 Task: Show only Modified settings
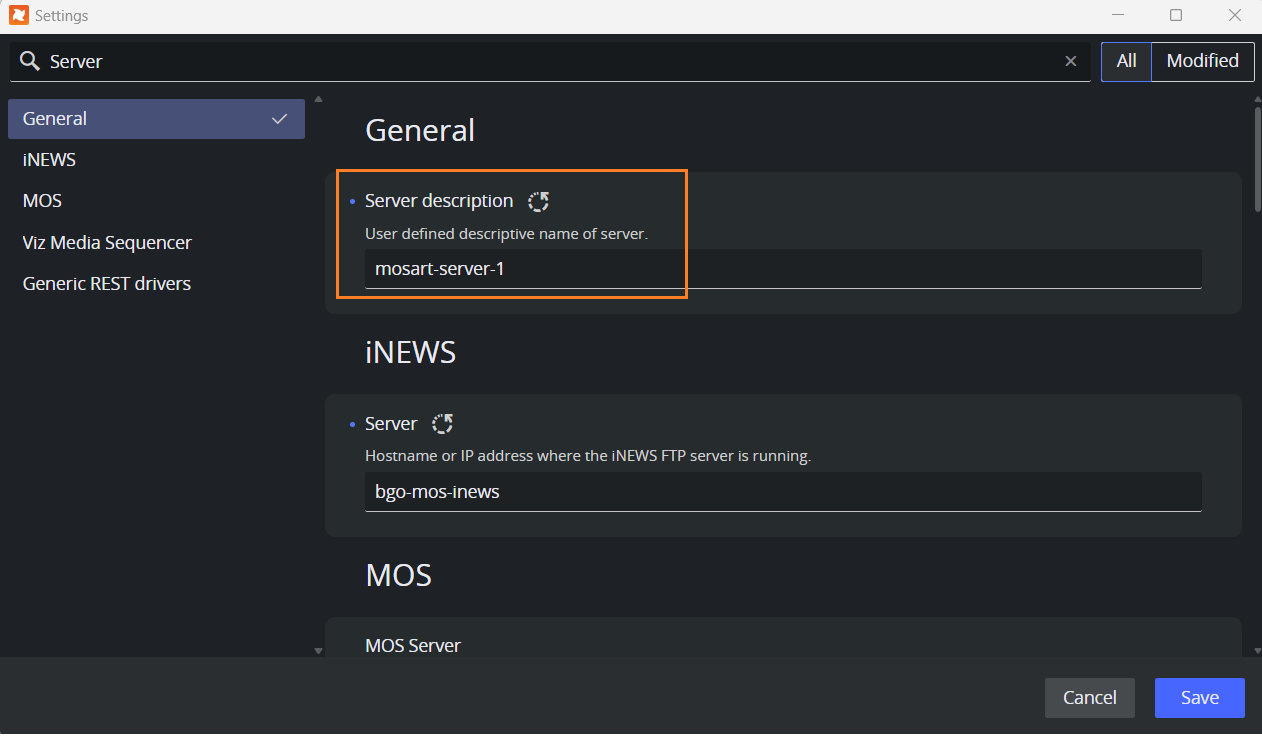(1202, 61)
